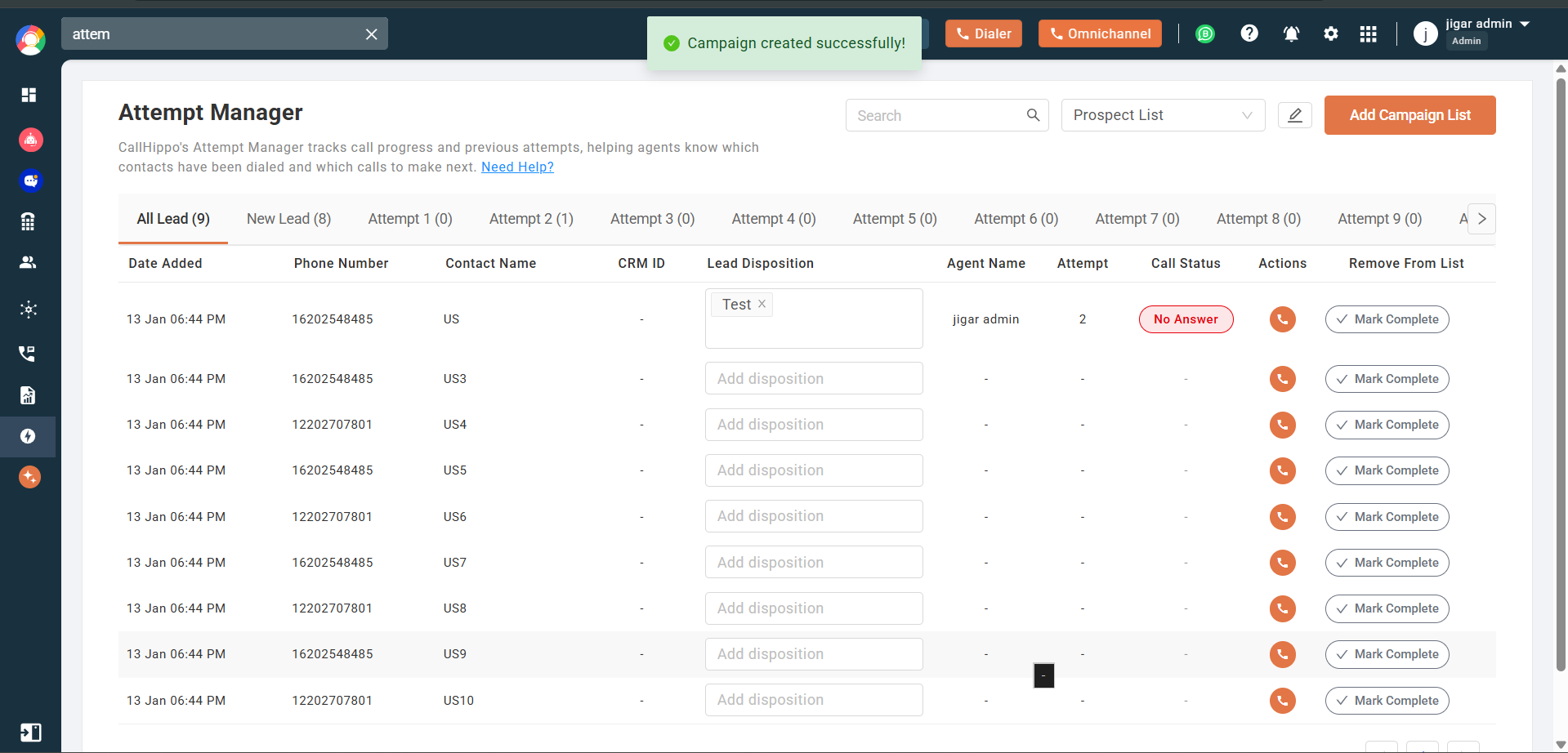Click the 'Campaign created successfully!' notification
Viewport: 1568px width, 753px height.
[x=784, y=43]
